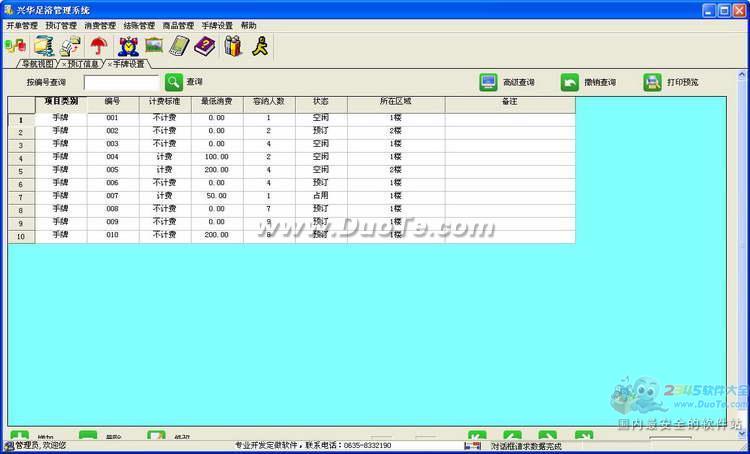The height and width of the screenshot is (454, 750).
Task: Click the network icon in the status bar
Action: coord(472,445)
